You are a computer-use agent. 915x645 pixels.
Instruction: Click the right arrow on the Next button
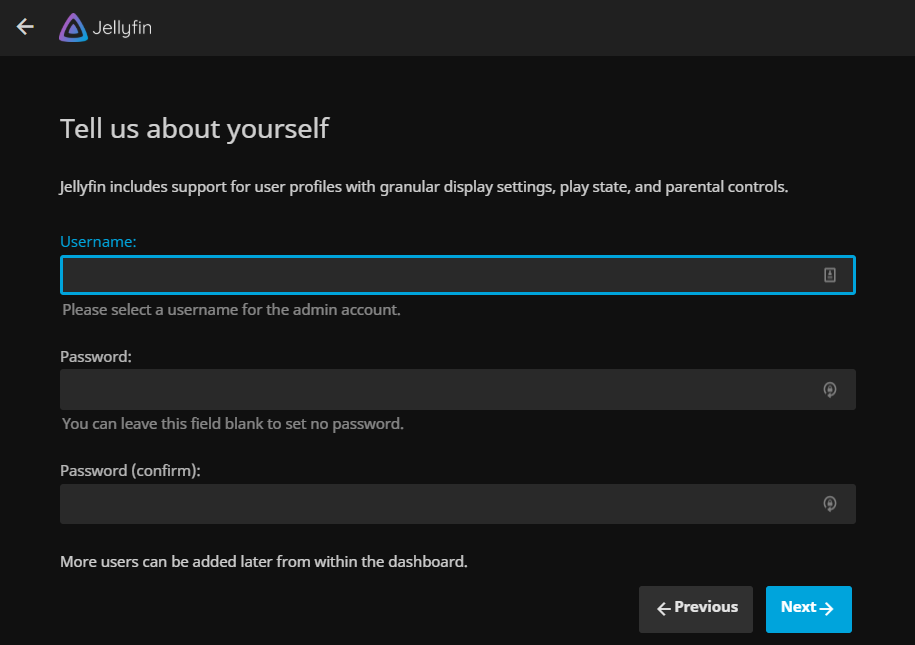point(826,608)
